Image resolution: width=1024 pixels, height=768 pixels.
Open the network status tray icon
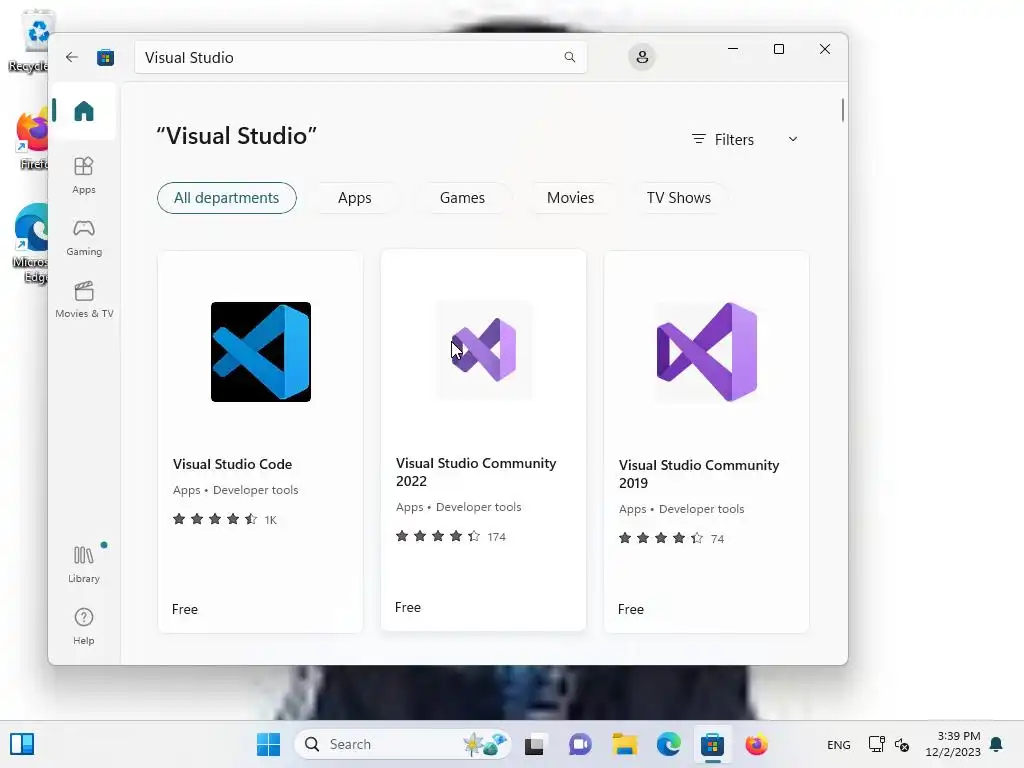pyautogui.click(x=876, y=744)
